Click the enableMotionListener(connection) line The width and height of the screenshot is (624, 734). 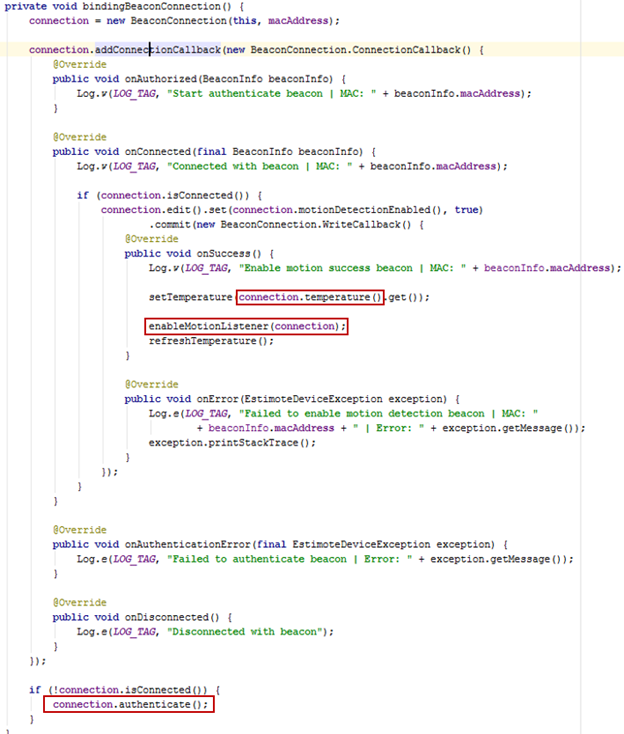(x=247, y=326)
